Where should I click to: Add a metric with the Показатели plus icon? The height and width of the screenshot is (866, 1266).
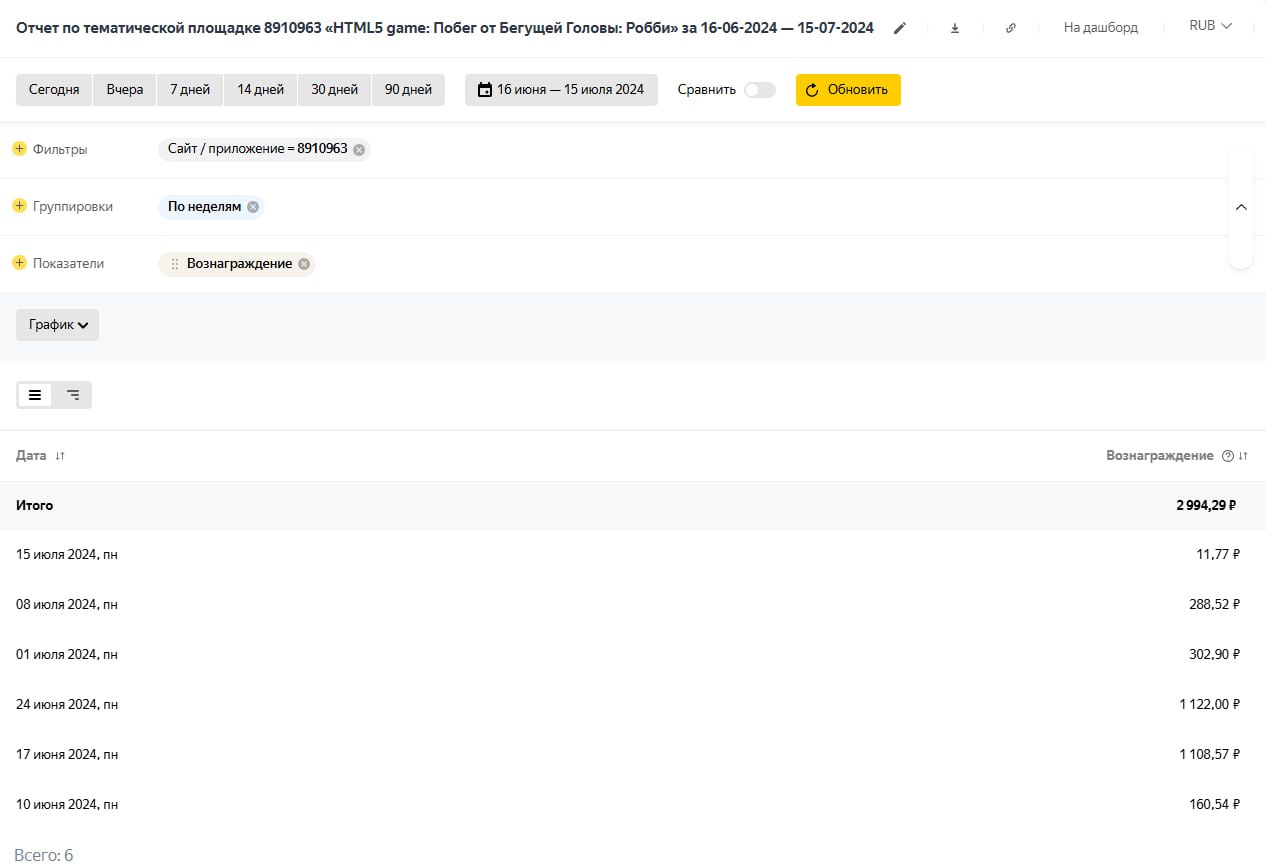click(19, 263)
